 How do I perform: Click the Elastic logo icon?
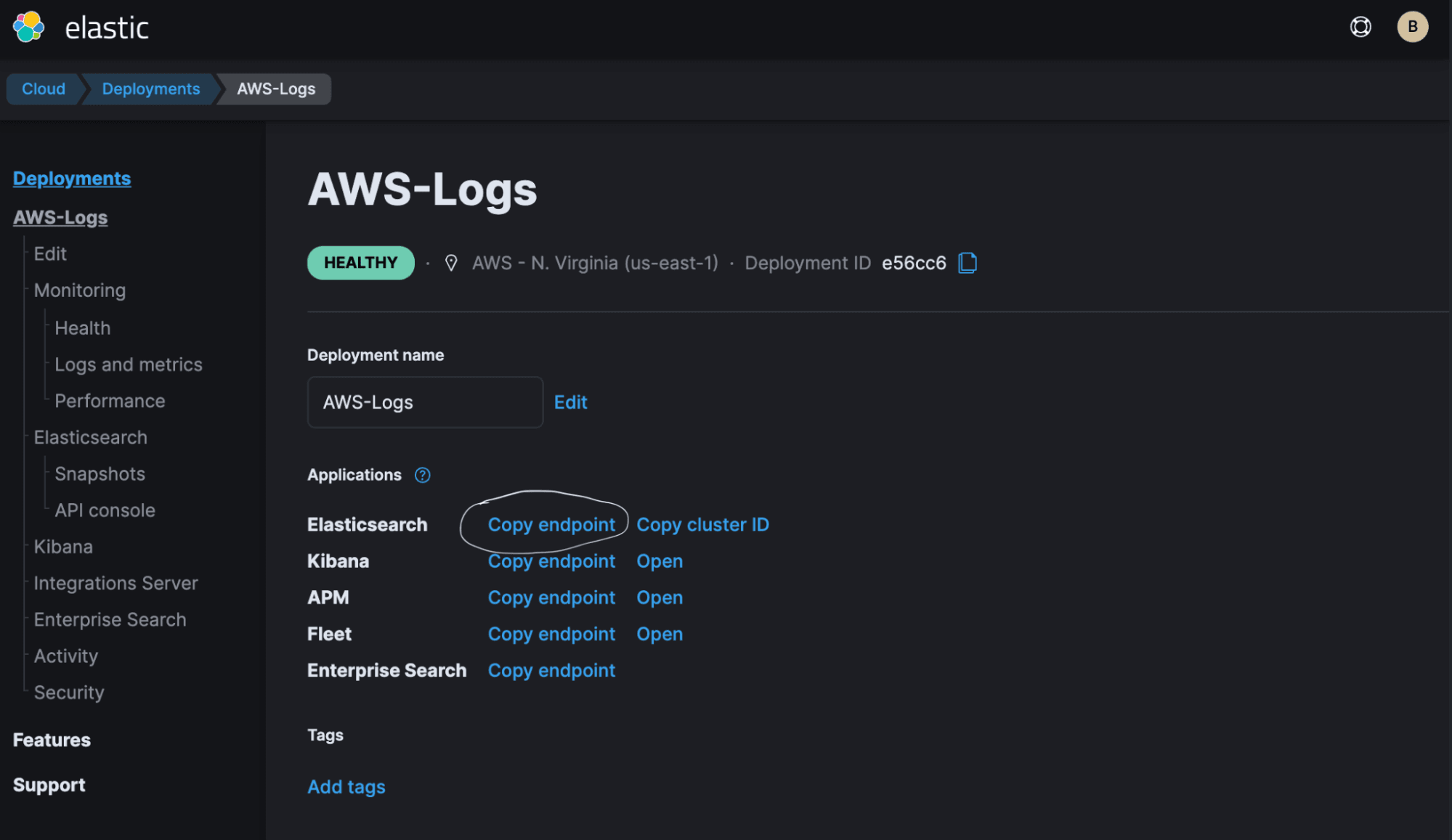pyautogui.click(x=29, y=28)
